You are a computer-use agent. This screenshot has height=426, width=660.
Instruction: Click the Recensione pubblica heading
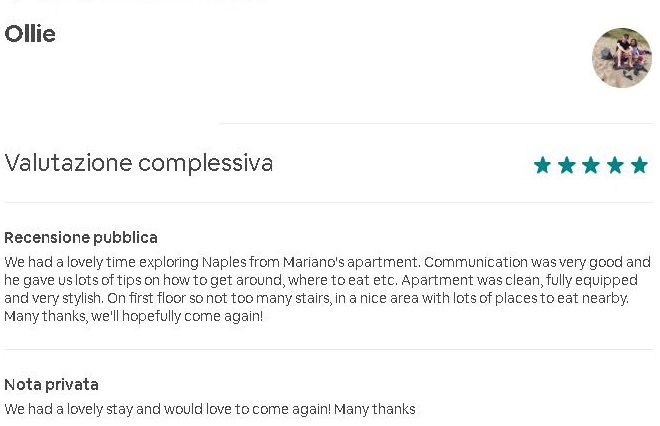click(80, 238)
